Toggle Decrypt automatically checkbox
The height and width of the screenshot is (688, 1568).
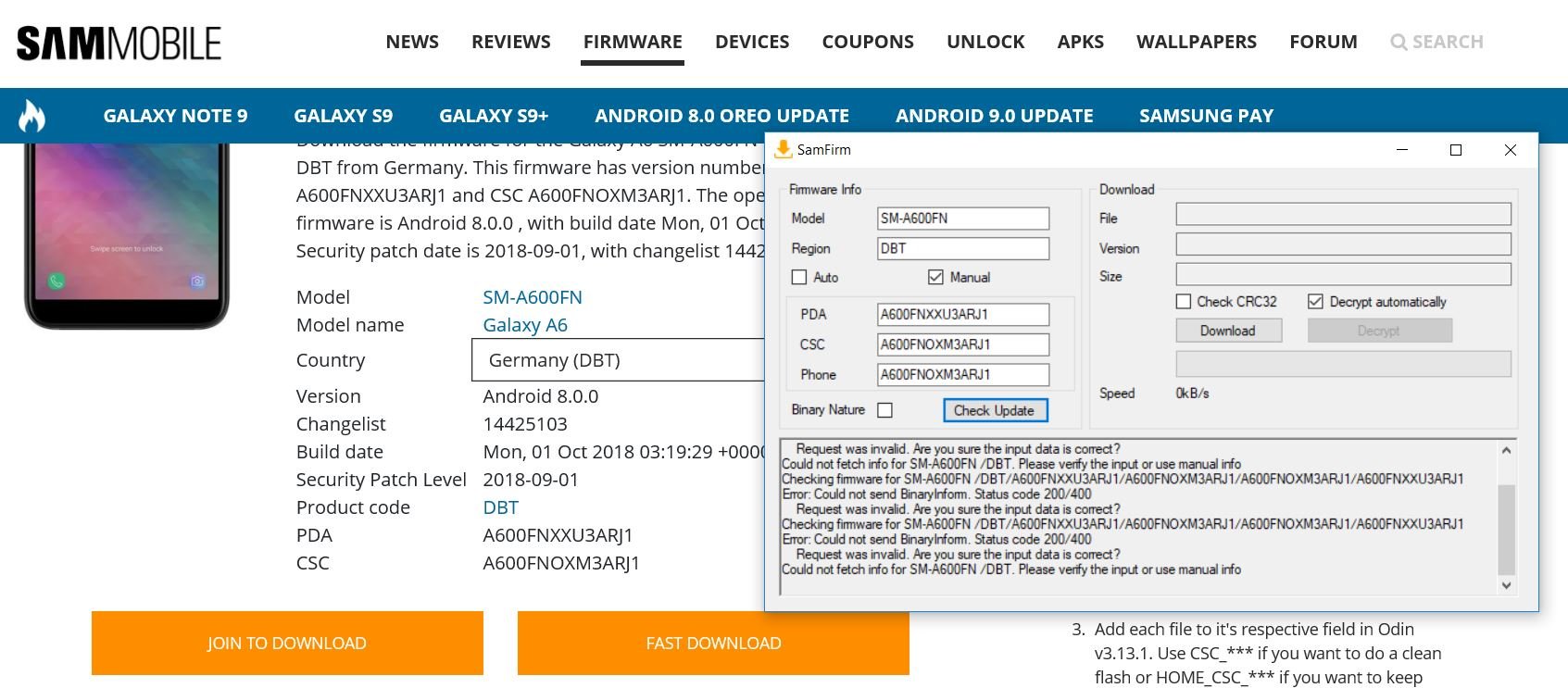pyautogui.click(x=1315, y=301)
